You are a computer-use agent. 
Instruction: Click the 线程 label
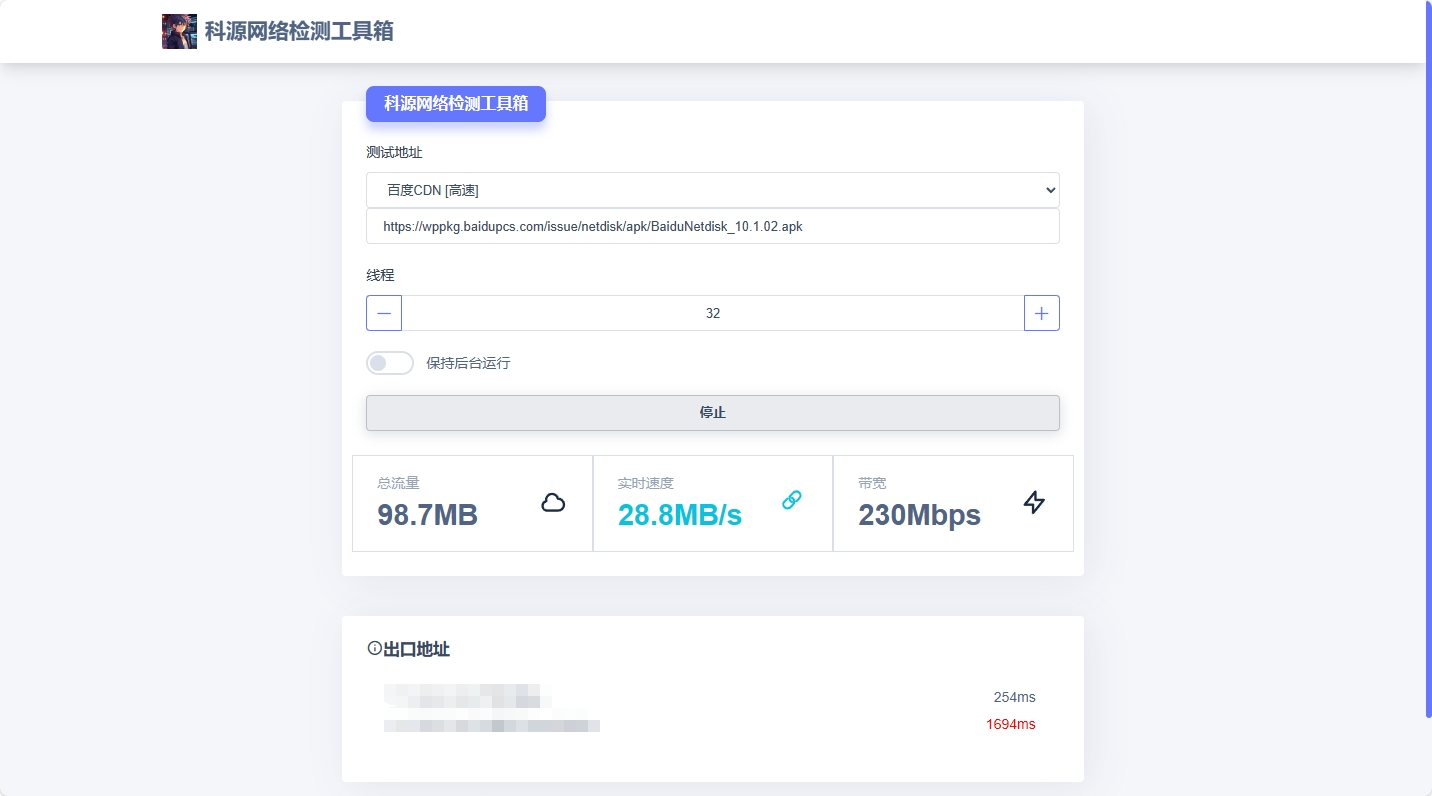380,275
